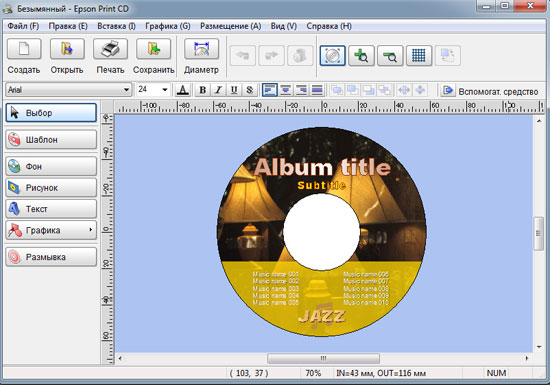
Task: Click the NUM status bar indicator
Action: (496, 373)
